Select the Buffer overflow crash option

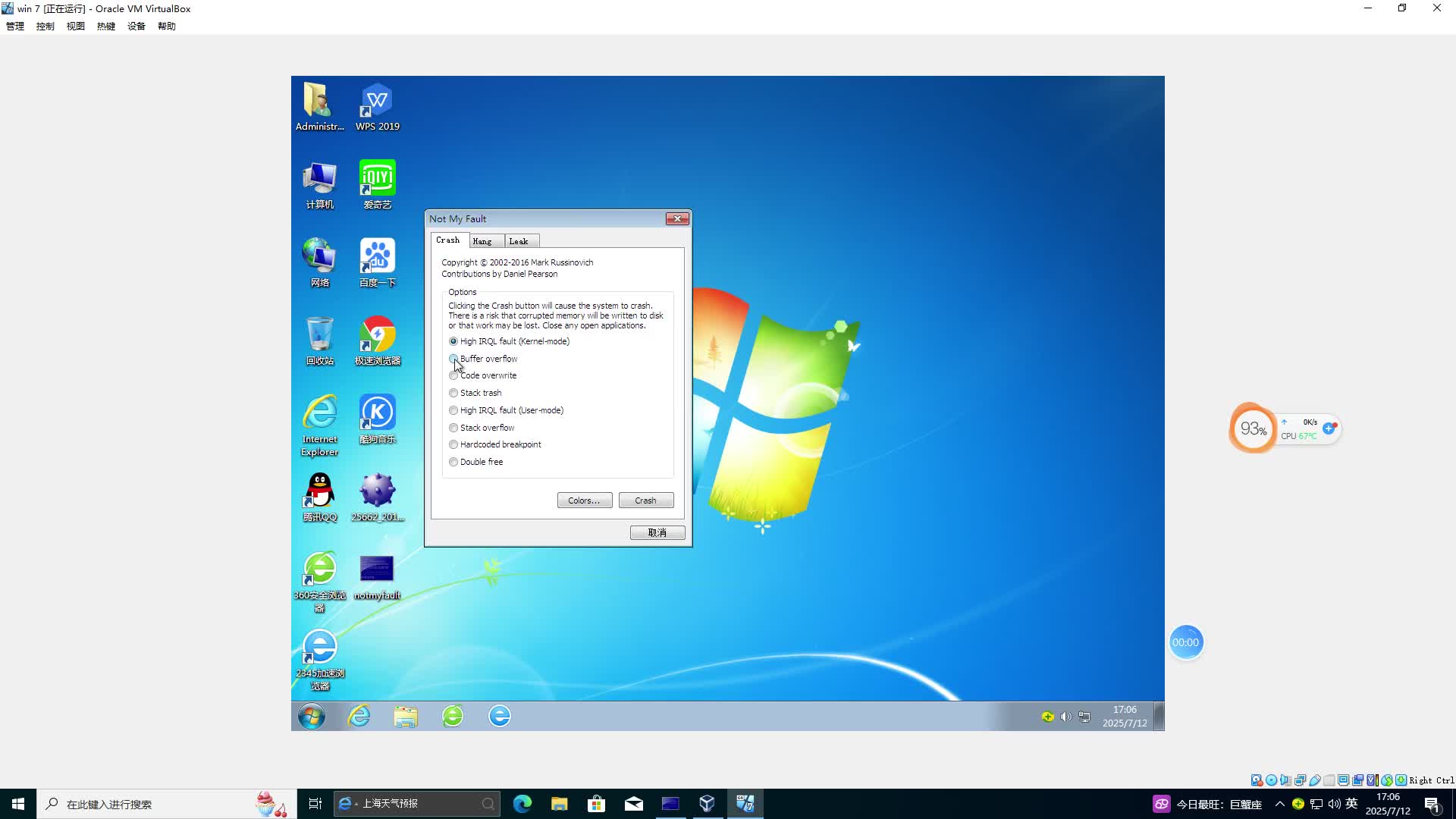pos(453,359)
